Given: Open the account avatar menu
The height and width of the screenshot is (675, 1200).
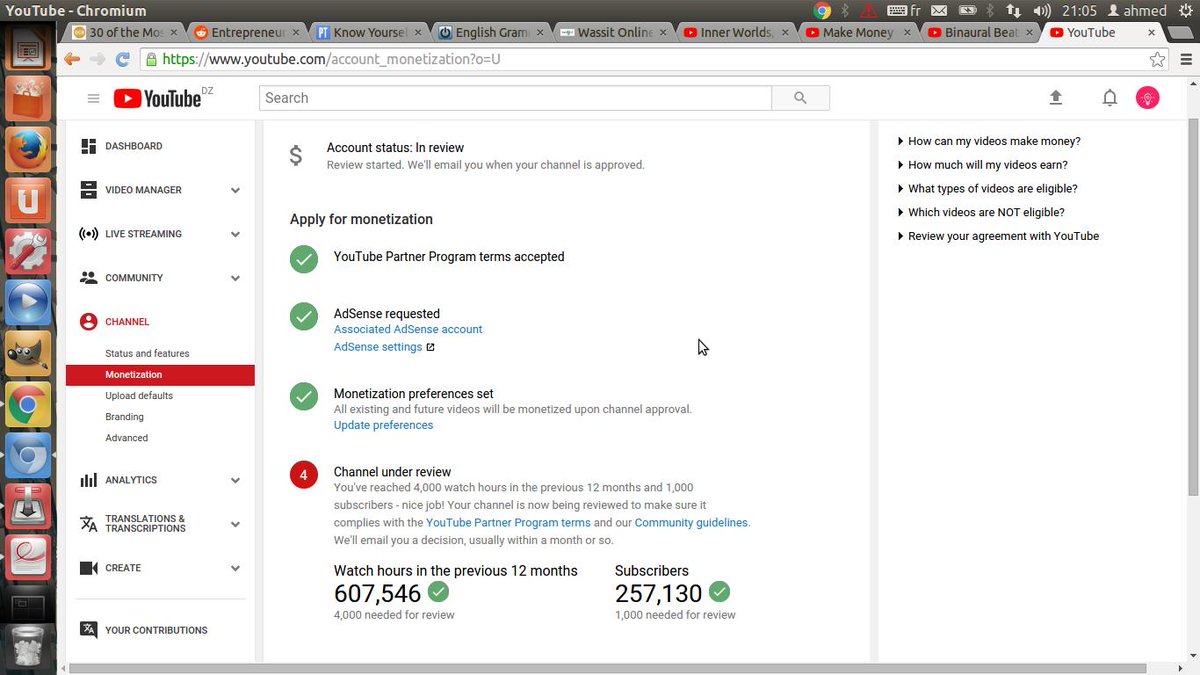Looking at the screenshot, I should (1148, 98).
